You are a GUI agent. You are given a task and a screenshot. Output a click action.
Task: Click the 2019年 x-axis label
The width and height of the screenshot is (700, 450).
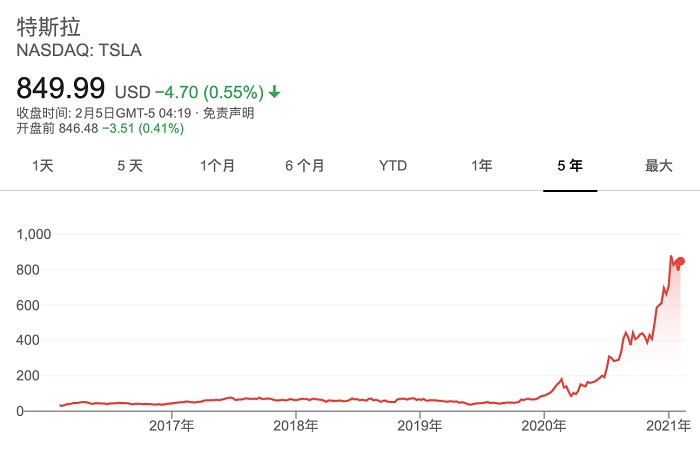pyautogui.click(x=420, y=426)
